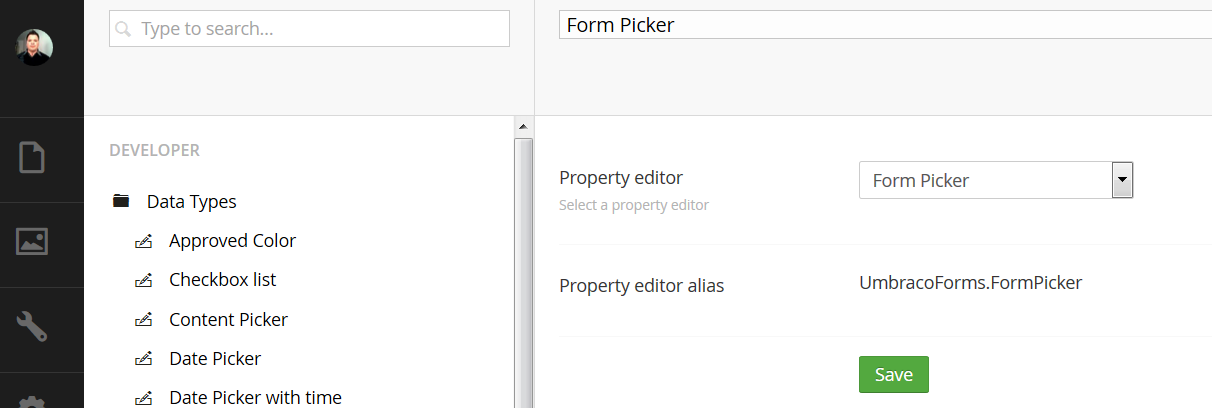Select the Form Picker combo box

(996, 180)
